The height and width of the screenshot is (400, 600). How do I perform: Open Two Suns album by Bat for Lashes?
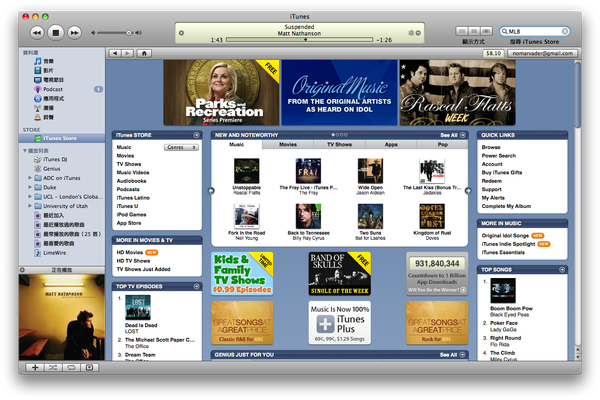pyautogui.click(x=370, y=216)
